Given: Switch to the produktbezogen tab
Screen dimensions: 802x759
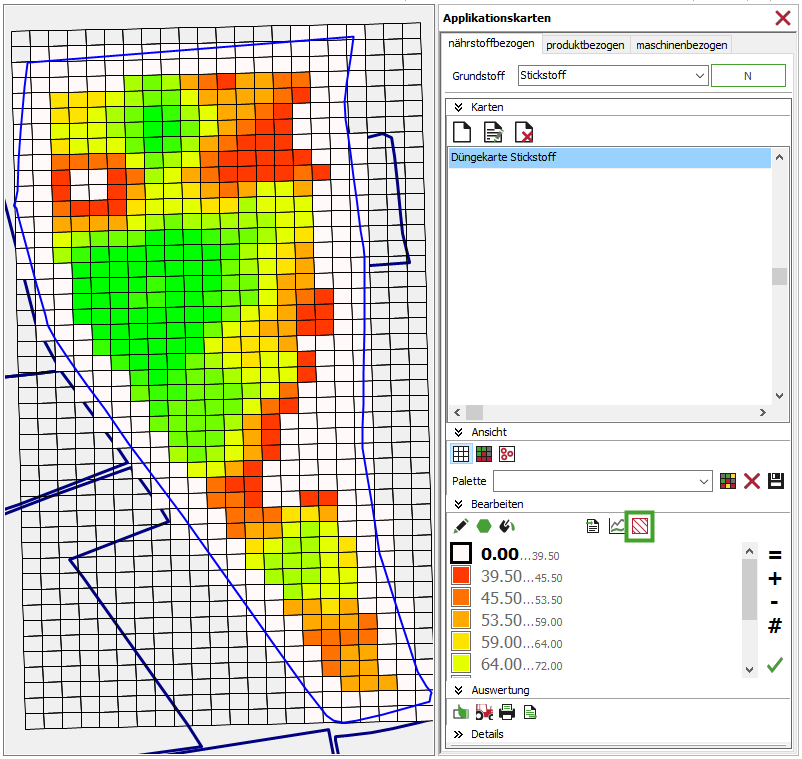Looking at the screenshot, I should (585, 45).
